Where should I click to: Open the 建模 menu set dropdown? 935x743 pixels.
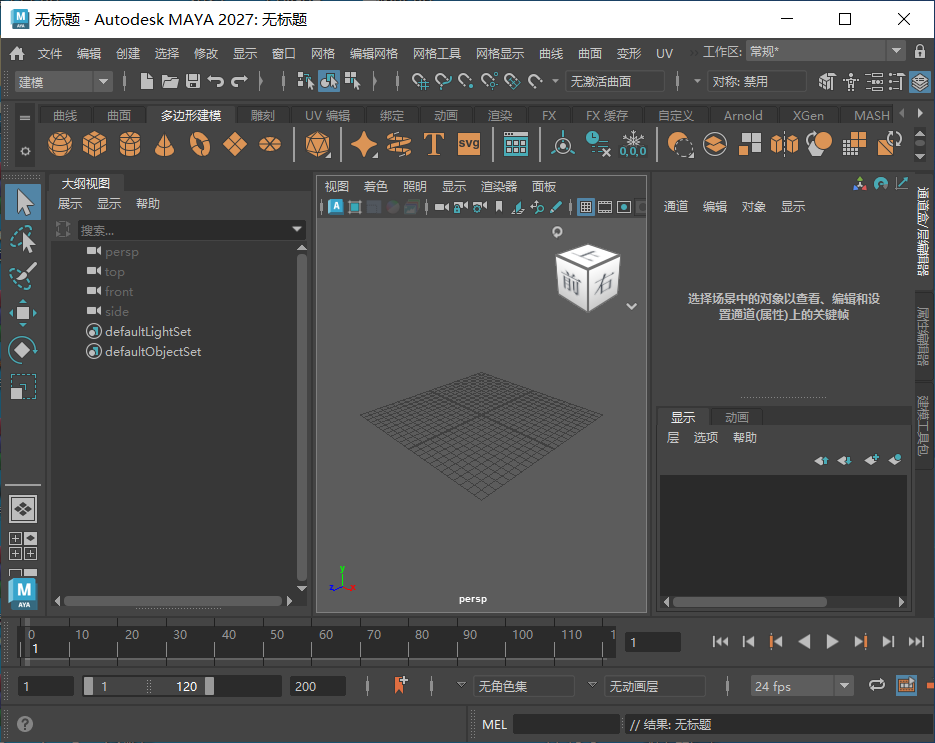[60, 81]
